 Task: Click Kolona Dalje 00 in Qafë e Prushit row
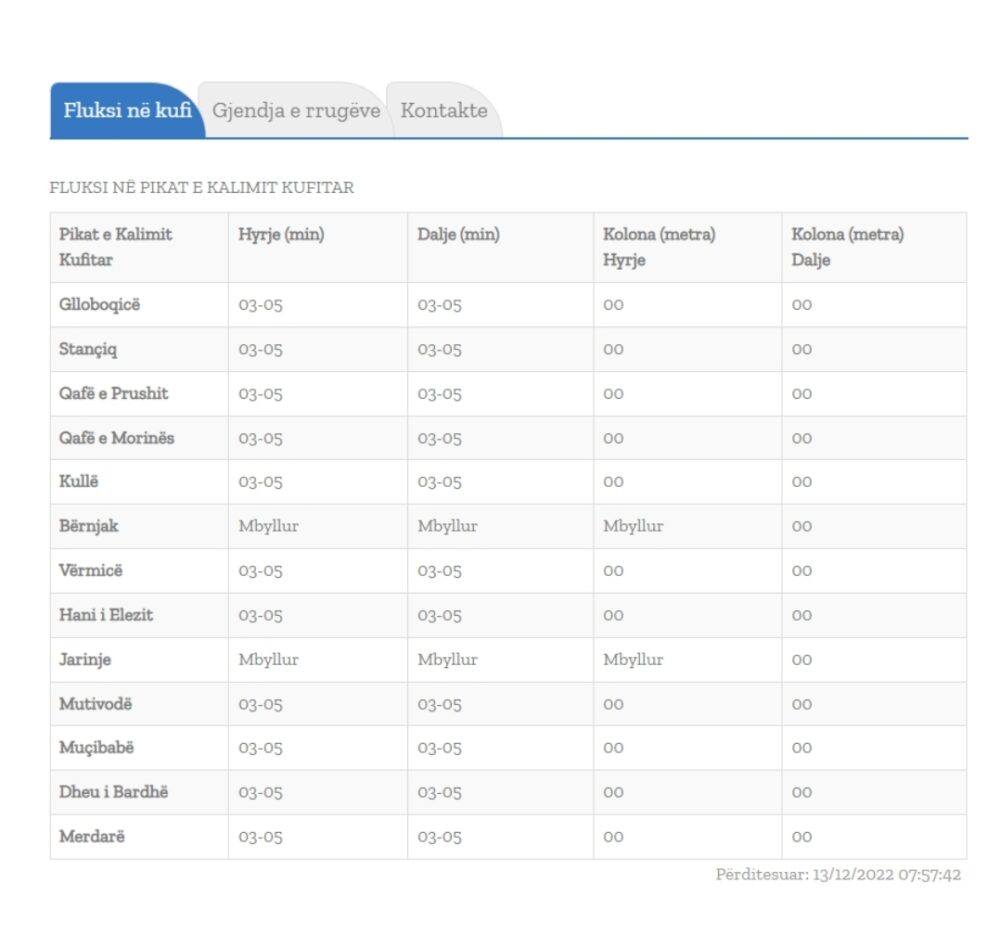point(802,394)
